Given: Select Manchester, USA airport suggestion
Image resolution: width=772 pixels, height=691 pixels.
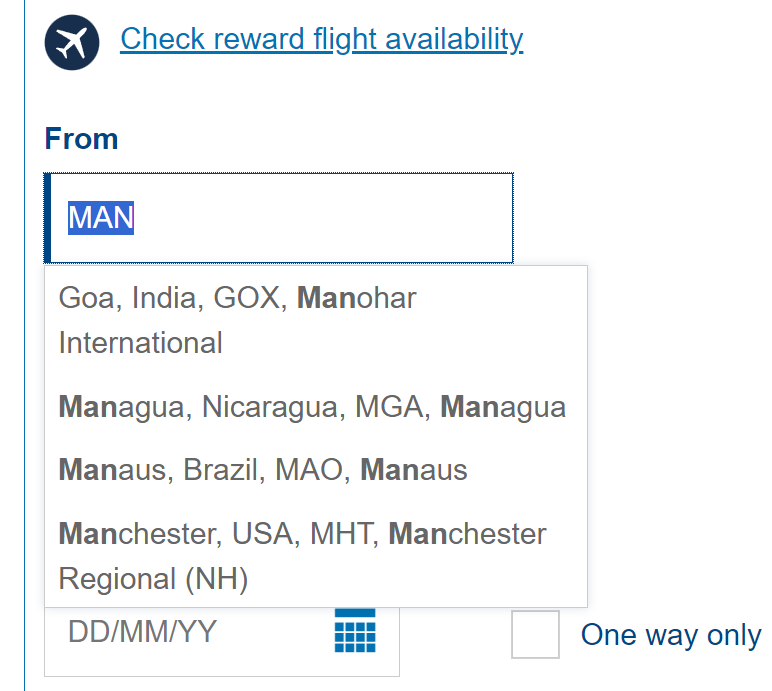Looking at the screenshot, I should 302,556.
